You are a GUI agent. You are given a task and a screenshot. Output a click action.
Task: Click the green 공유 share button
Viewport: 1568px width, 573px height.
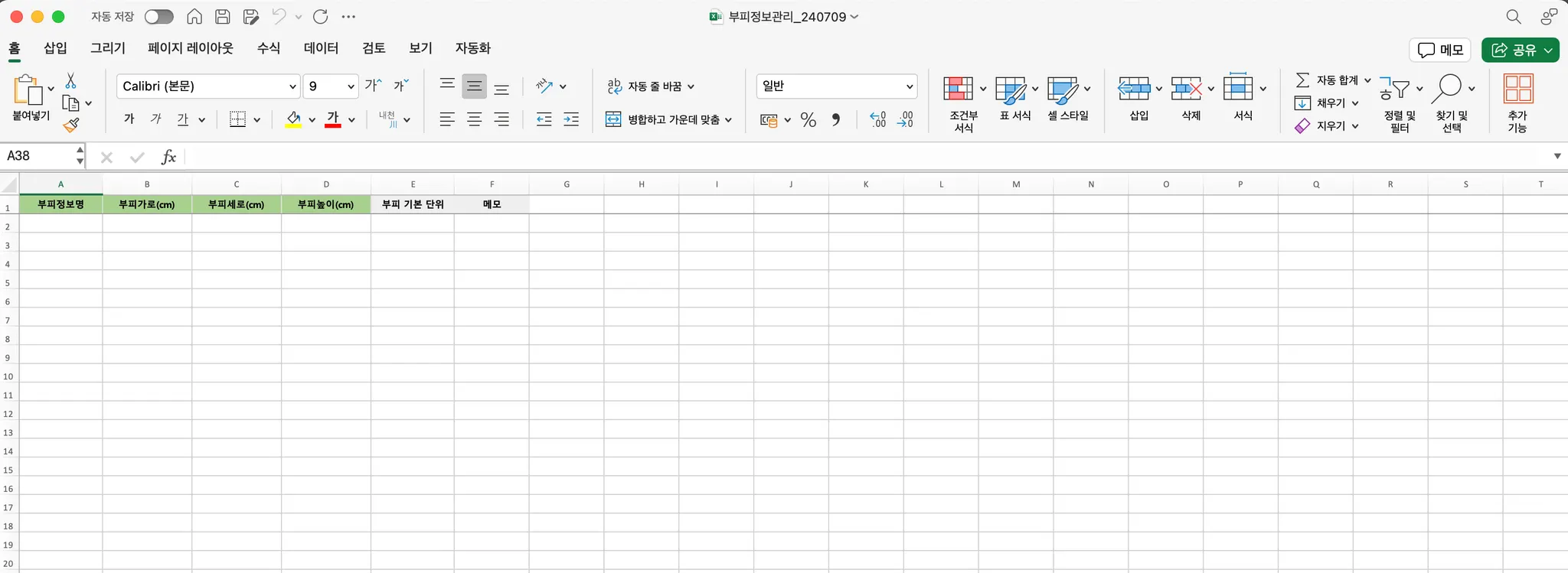coord(1520,50)
